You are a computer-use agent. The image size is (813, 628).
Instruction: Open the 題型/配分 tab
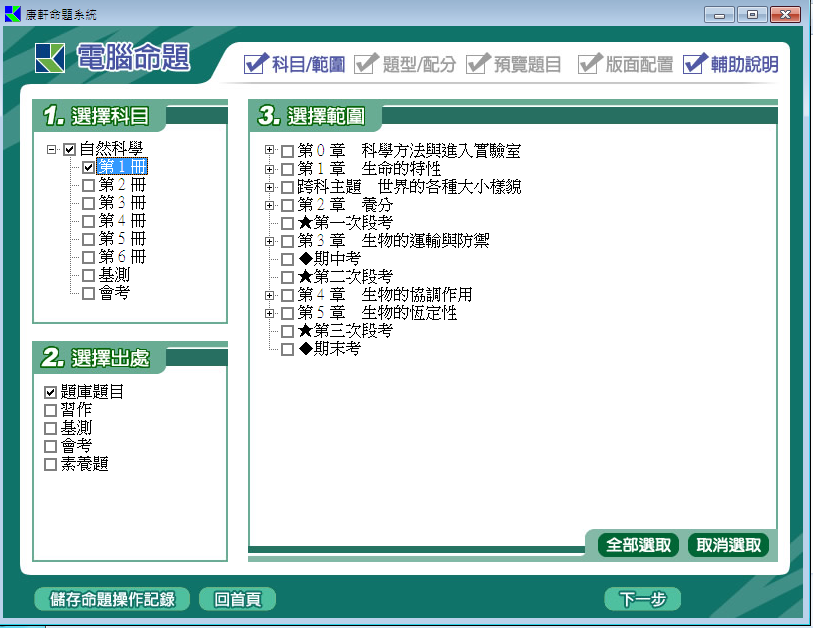(x=405, y=64)
